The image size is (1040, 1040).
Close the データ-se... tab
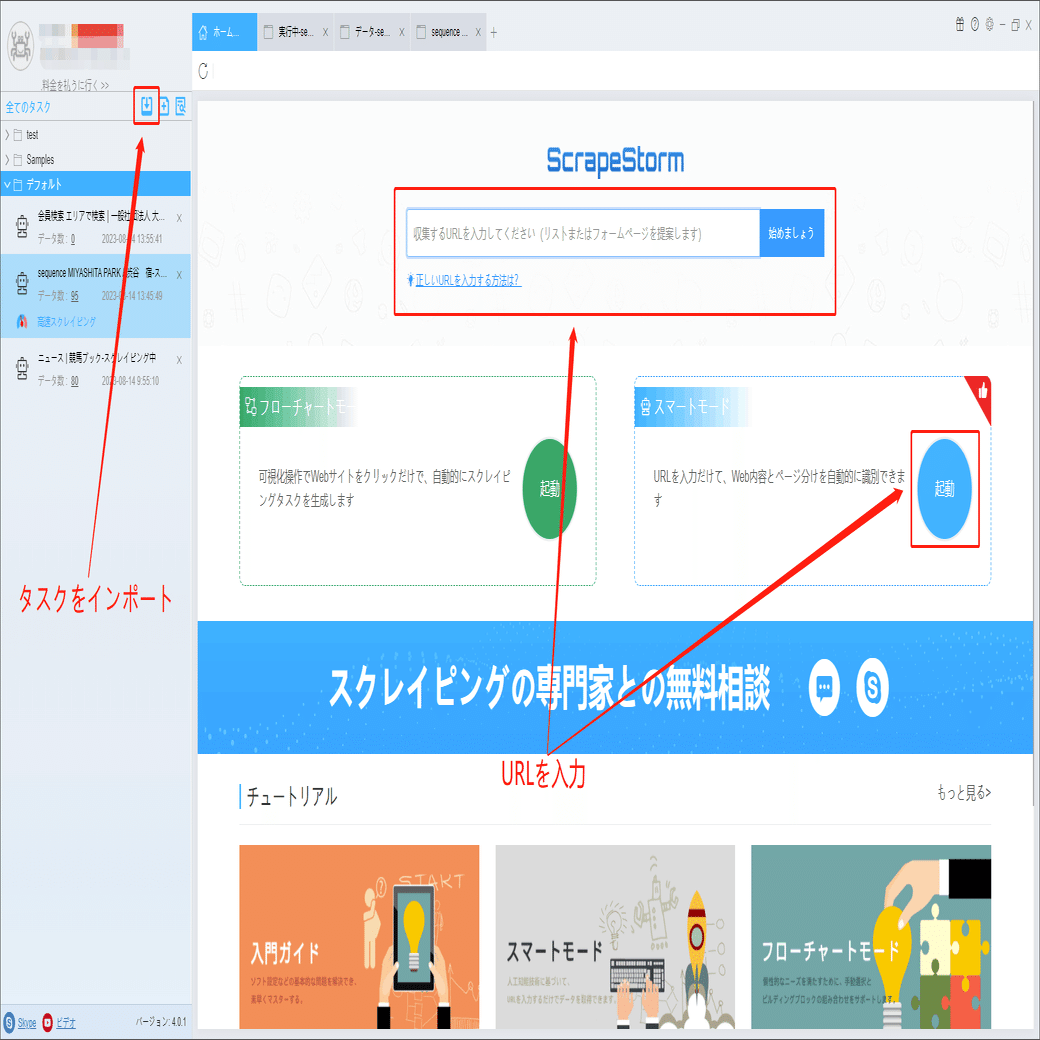click(x=401, y=32)
